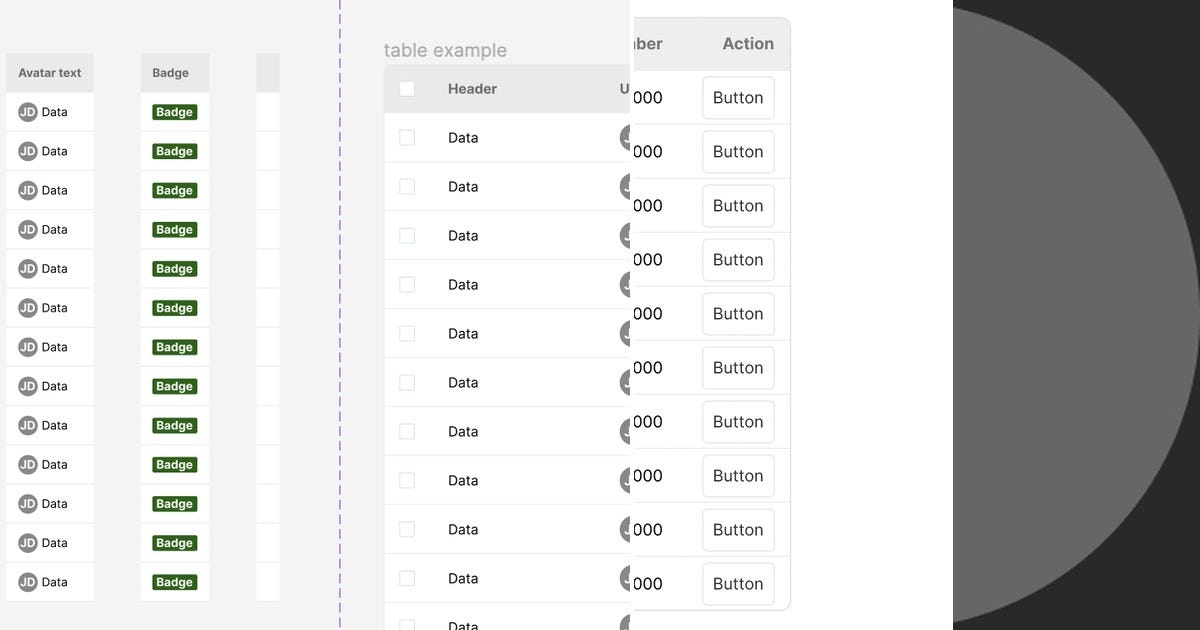Click the Action column header
The image size is (1200, 630).
(746, 43)
